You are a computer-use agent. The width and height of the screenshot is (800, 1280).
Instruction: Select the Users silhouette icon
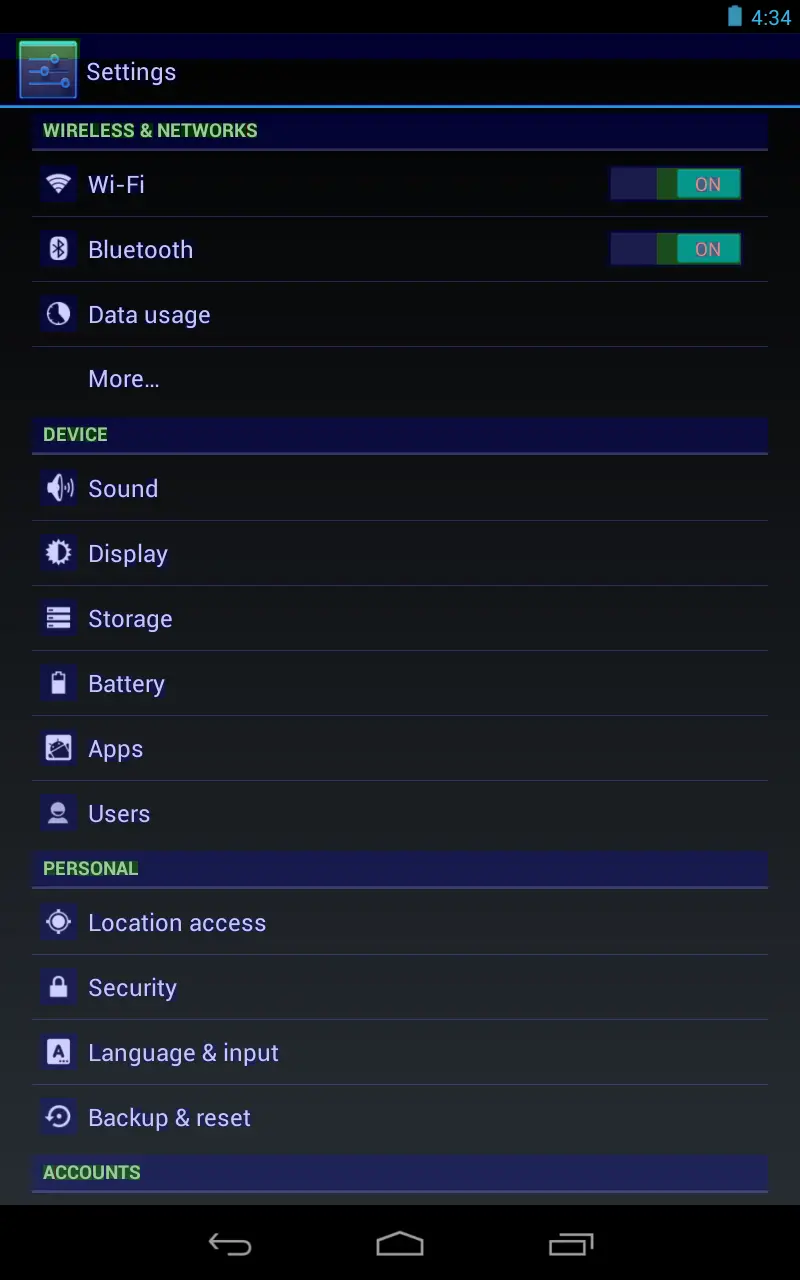click(x=58, y=813)
